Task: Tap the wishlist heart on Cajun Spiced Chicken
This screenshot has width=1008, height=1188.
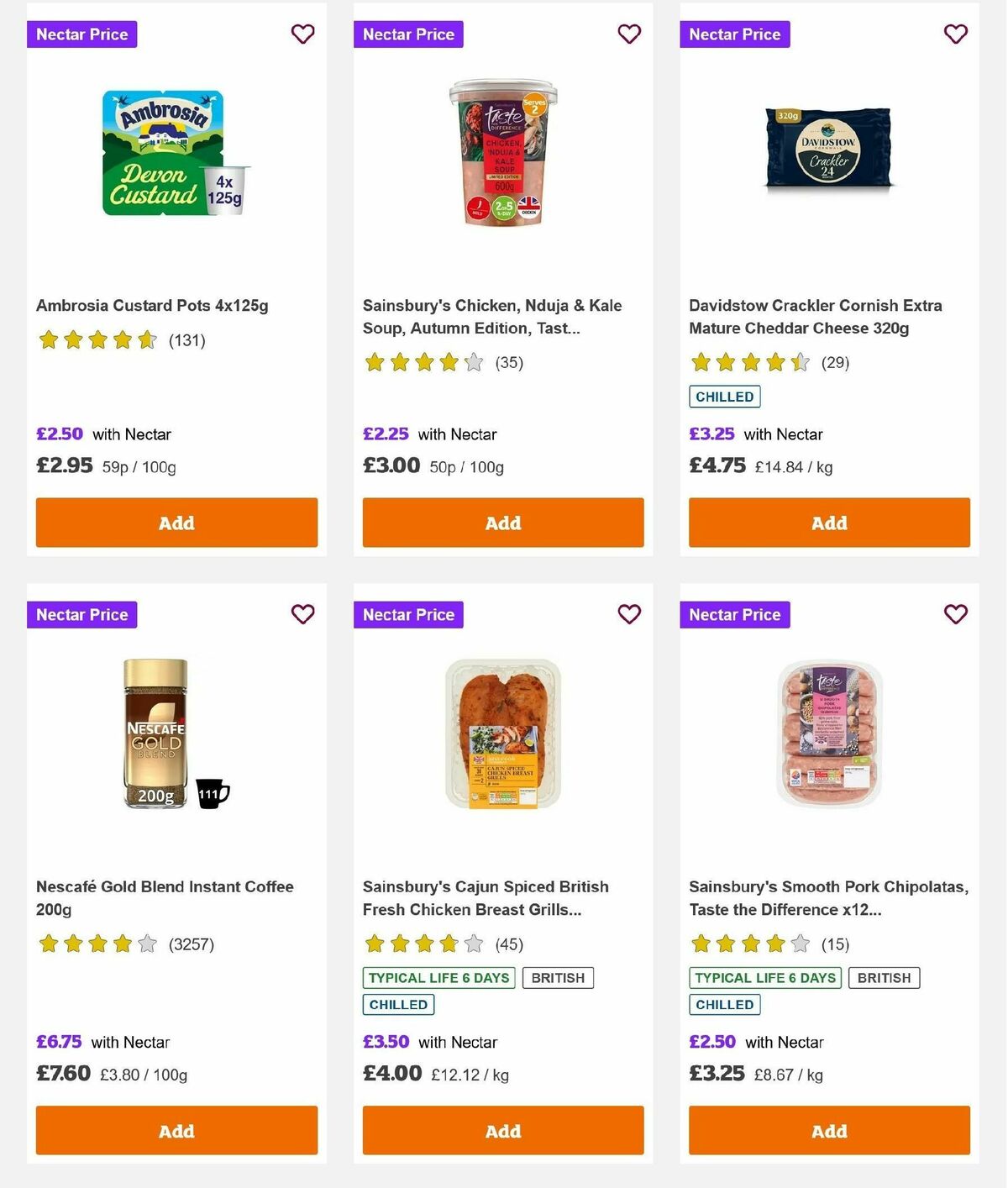Action: point(629,614)
